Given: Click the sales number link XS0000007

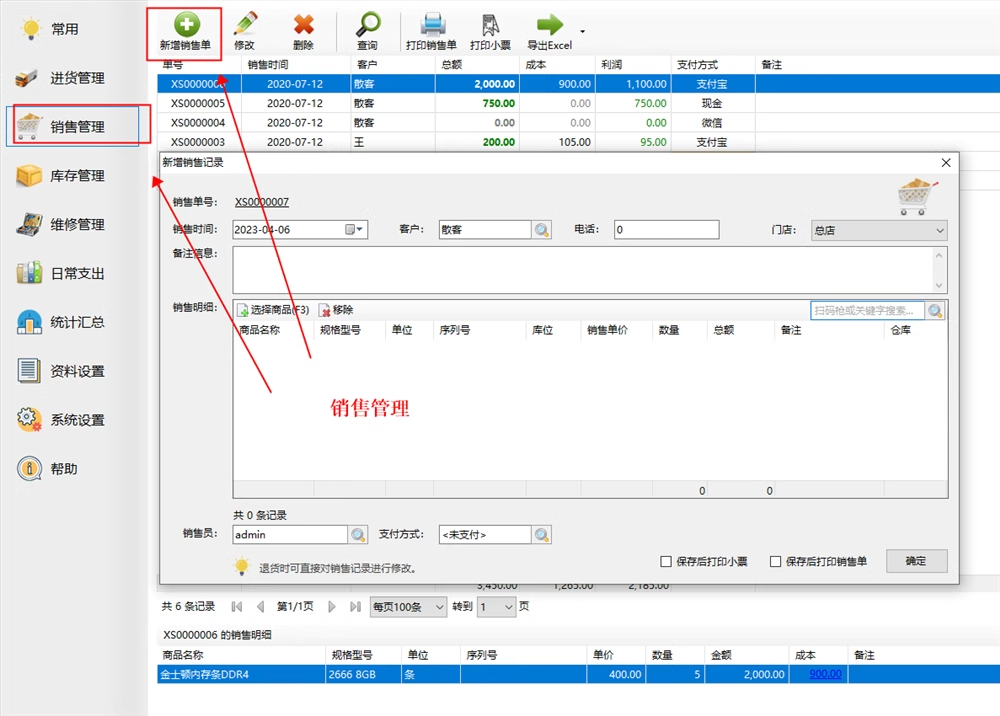Looking at the screenshot, I should (261, 202).
